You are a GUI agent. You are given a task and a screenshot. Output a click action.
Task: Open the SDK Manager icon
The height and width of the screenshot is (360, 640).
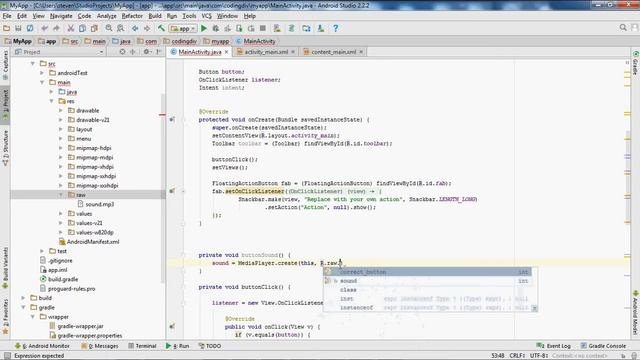tap(321, 28)
